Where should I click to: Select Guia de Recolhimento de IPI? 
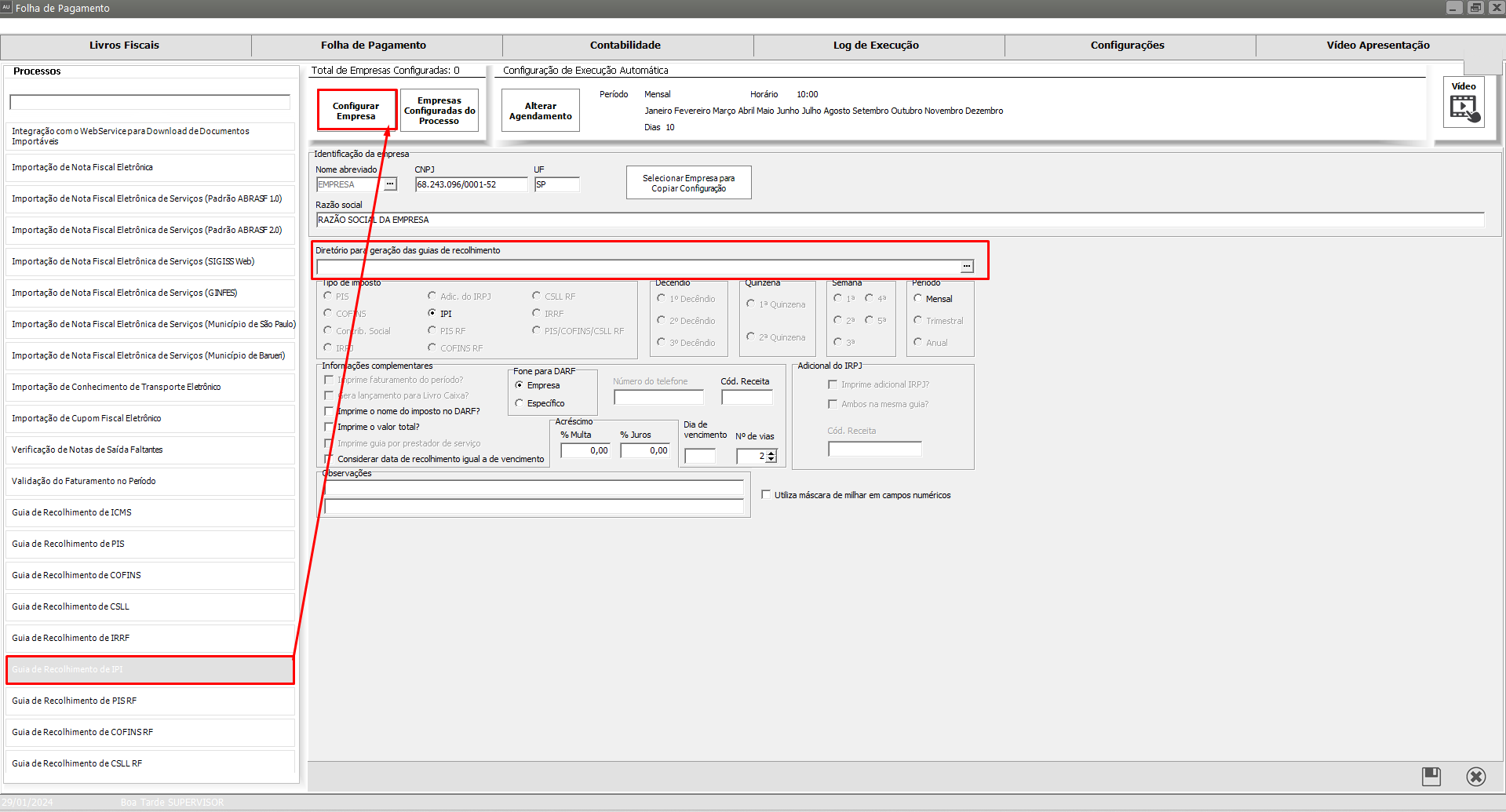point(150,669)
